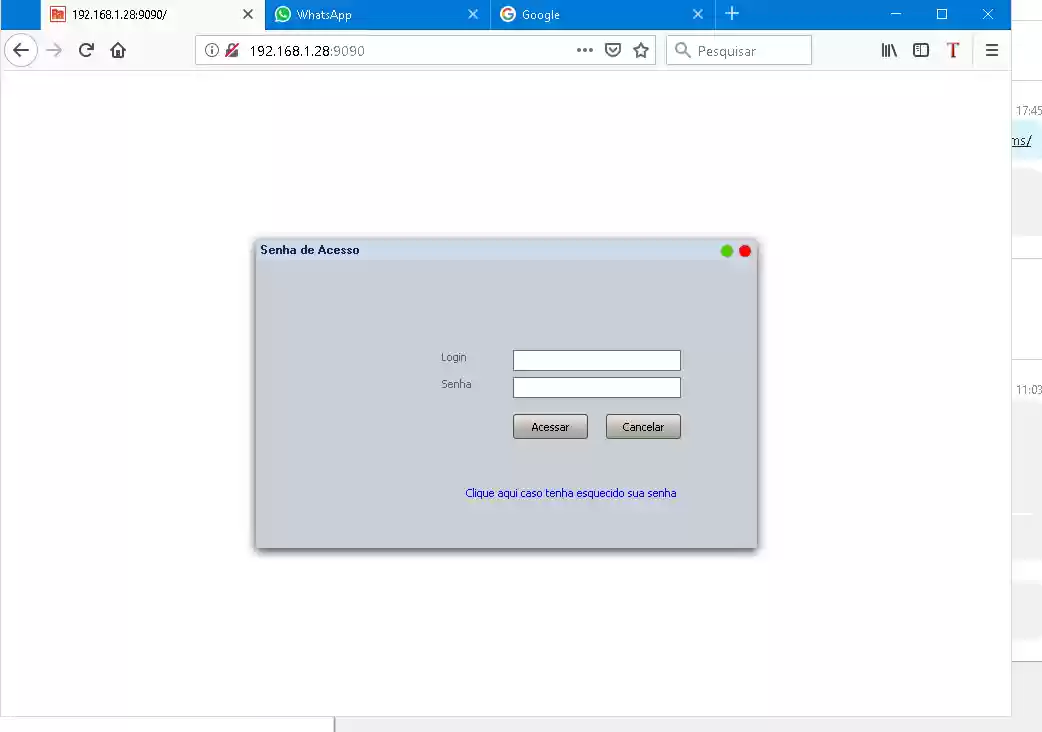
Task: Reload the current page
Action: (85, 50)
